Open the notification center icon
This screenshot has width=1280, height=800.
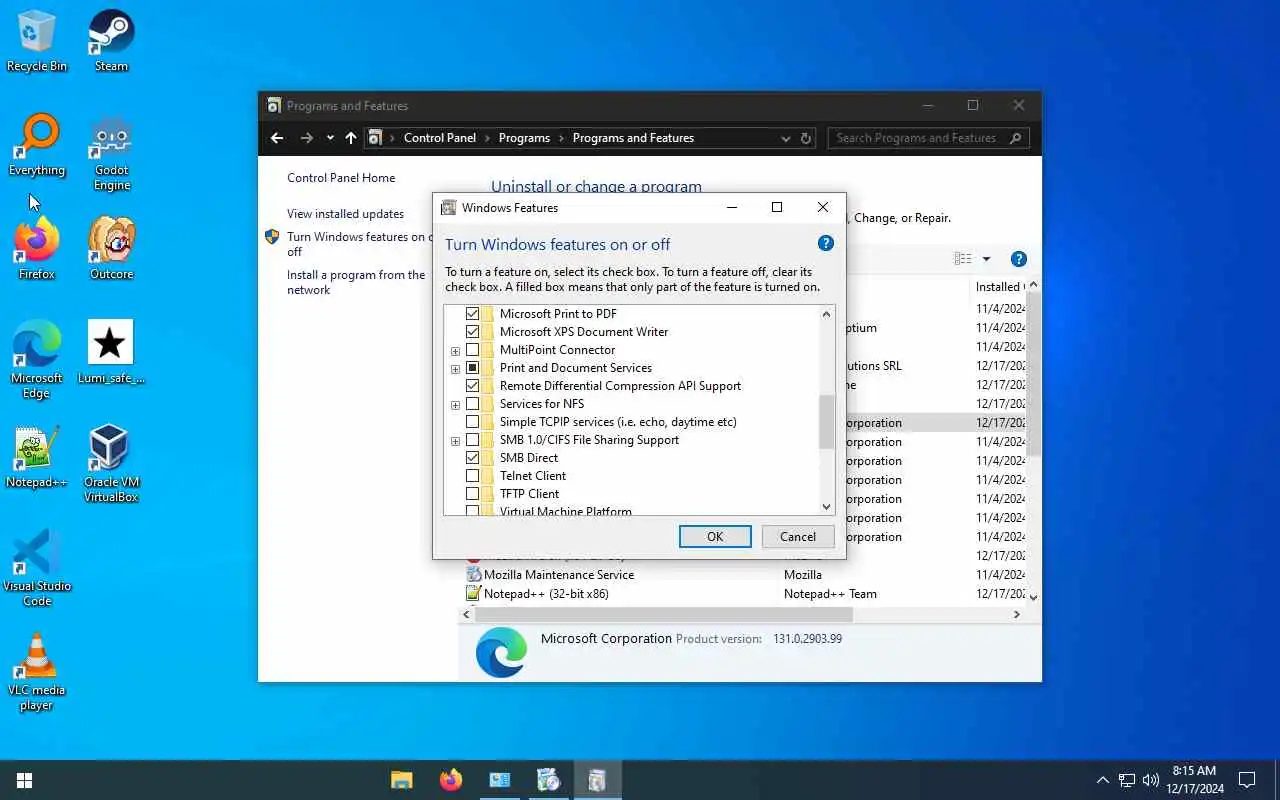(x=1247, y=780)
